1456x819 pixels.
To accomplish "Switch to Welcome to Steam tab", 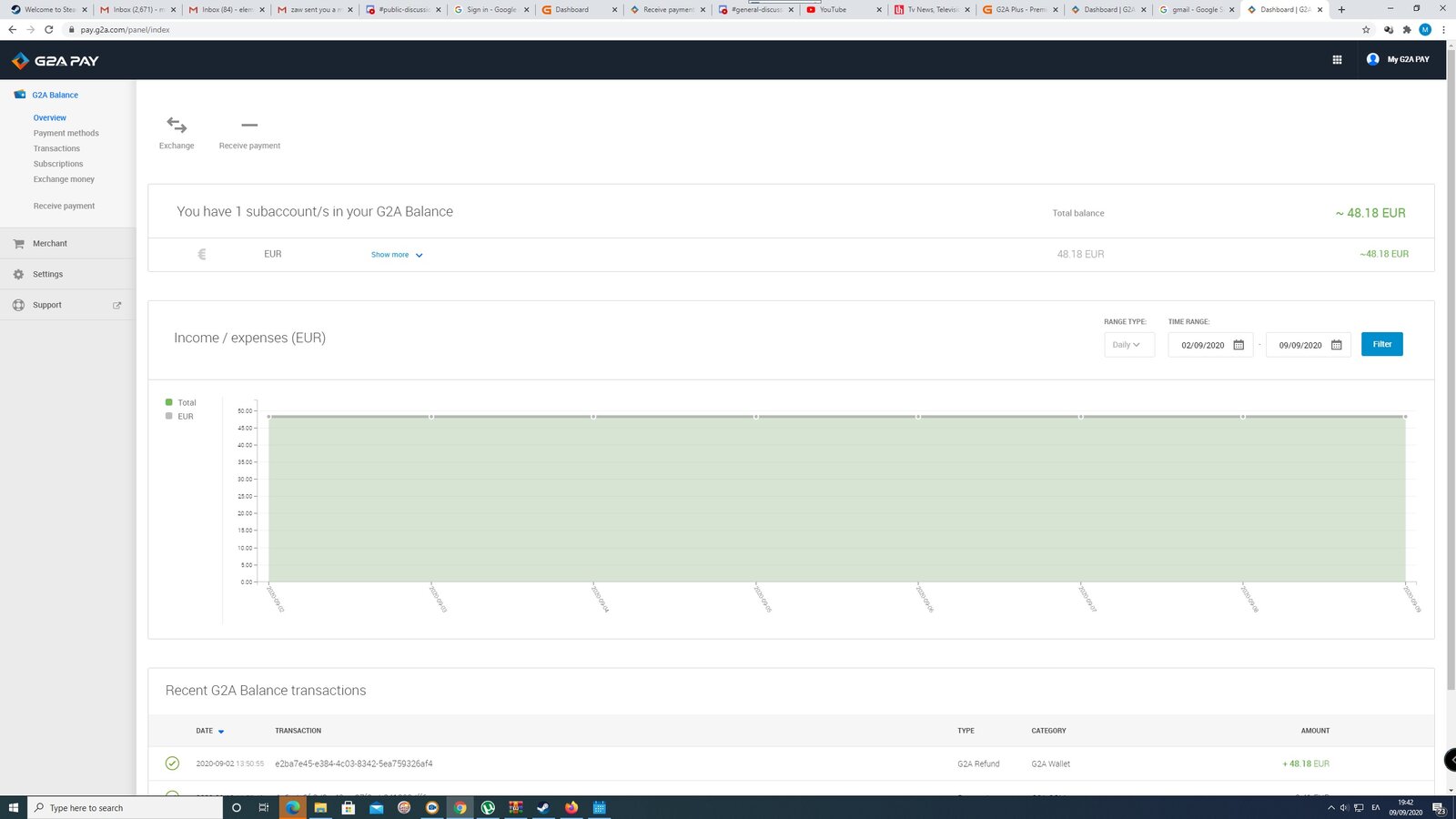I will [x=47, y=10].
